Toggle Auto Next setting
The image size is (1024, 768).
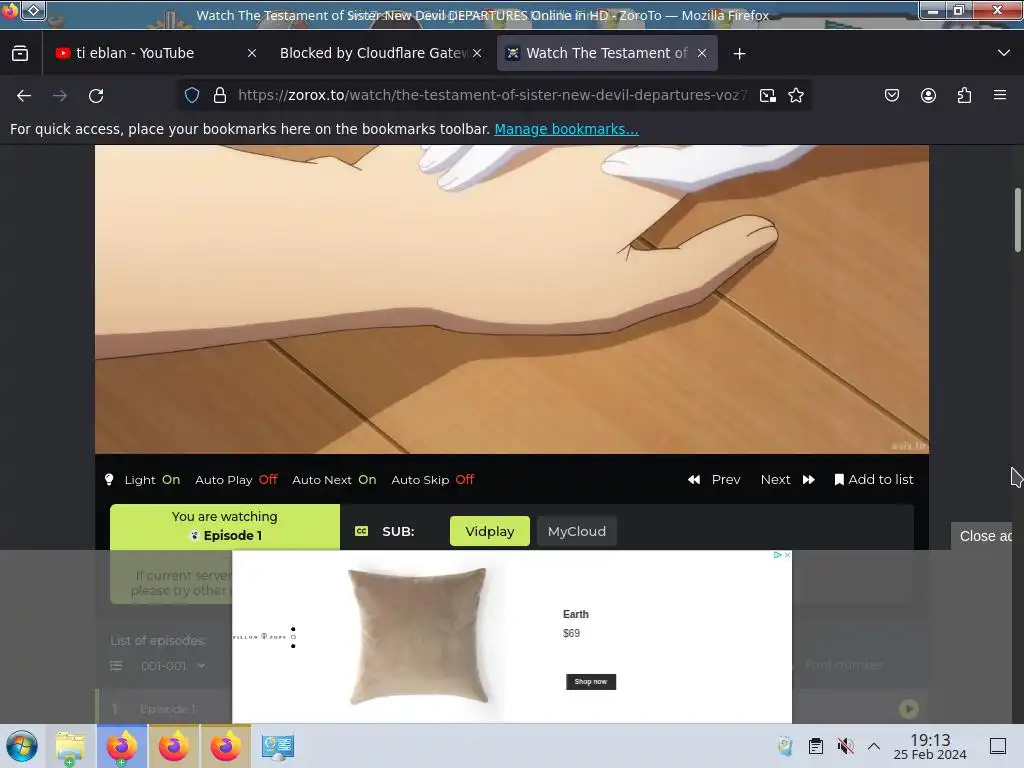point(334,480)
